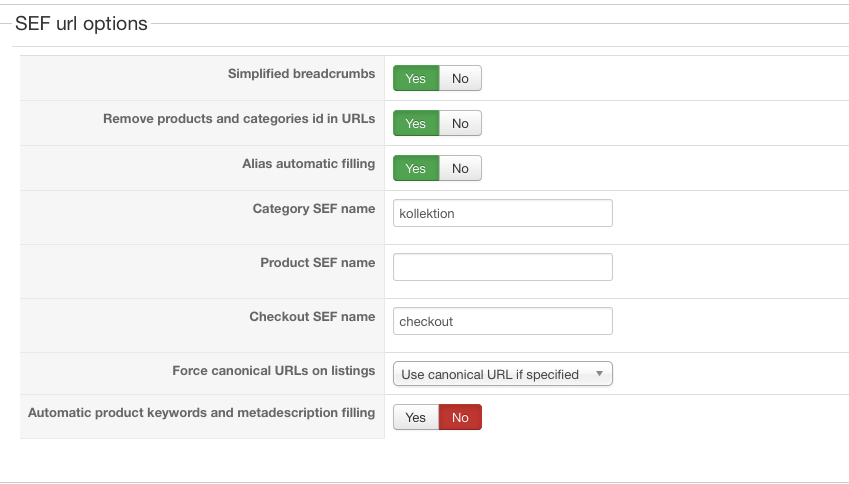Open the Force canonical URLs dropdown
Viewport: 849px width, 484px height.
click(502, 374)
